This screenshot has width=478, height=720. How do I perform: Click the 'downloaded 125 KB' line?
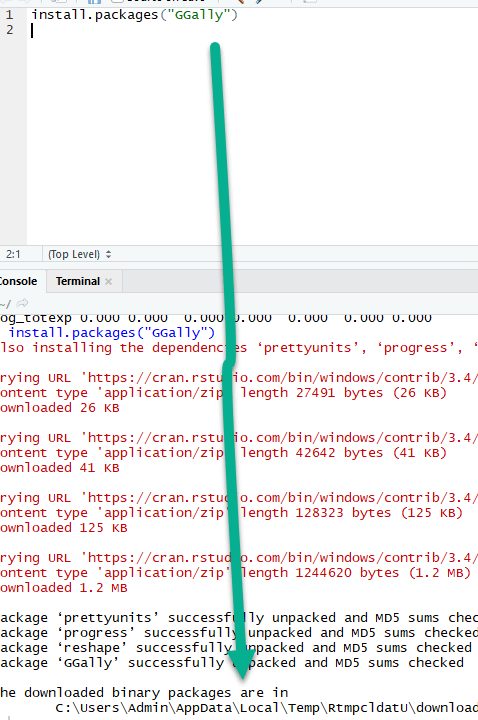[64, 528]
